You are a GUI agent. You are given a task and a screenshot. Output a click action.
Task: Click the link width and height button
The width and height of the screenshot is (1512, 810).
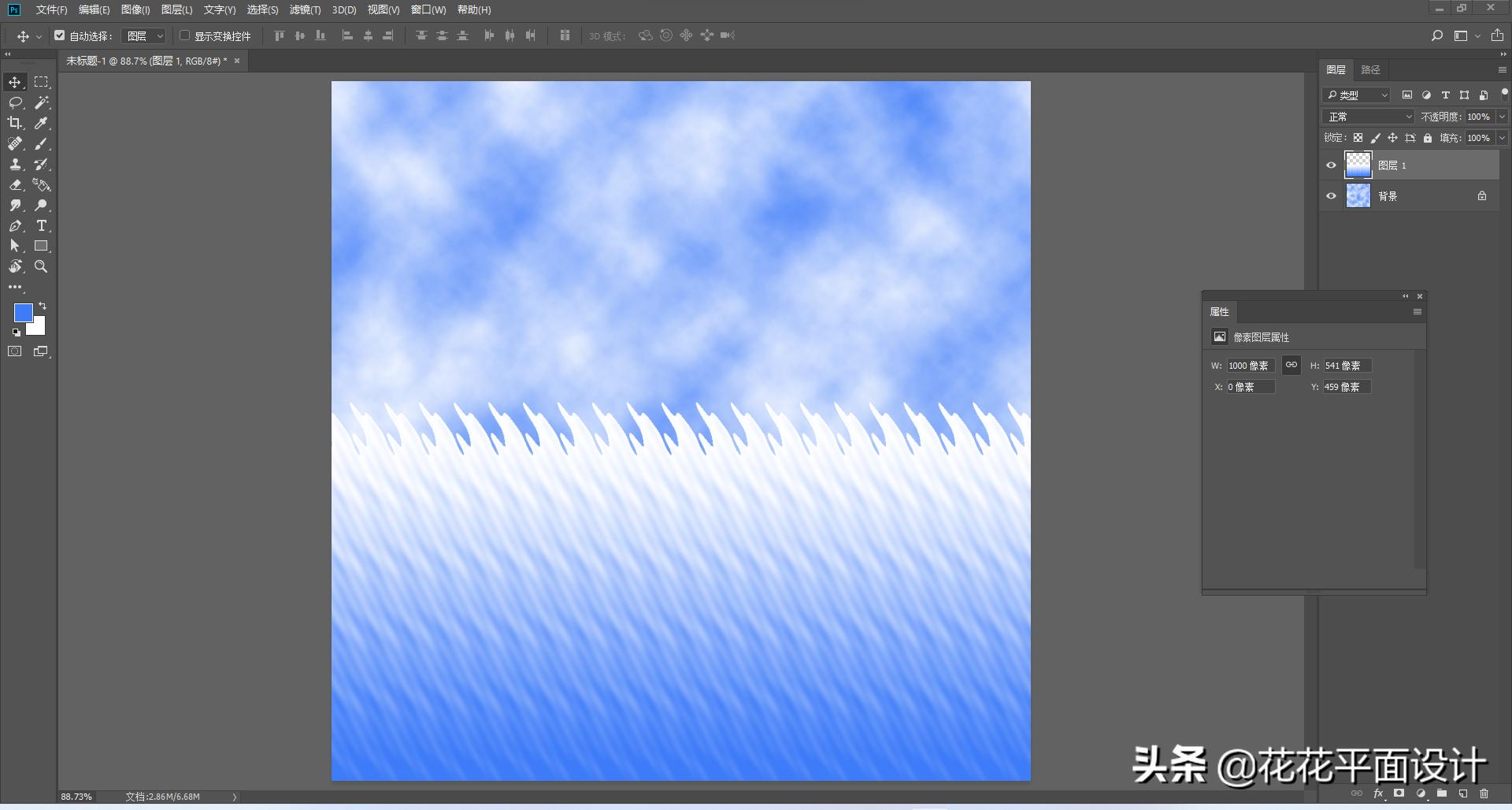(x=1291, y=365)
